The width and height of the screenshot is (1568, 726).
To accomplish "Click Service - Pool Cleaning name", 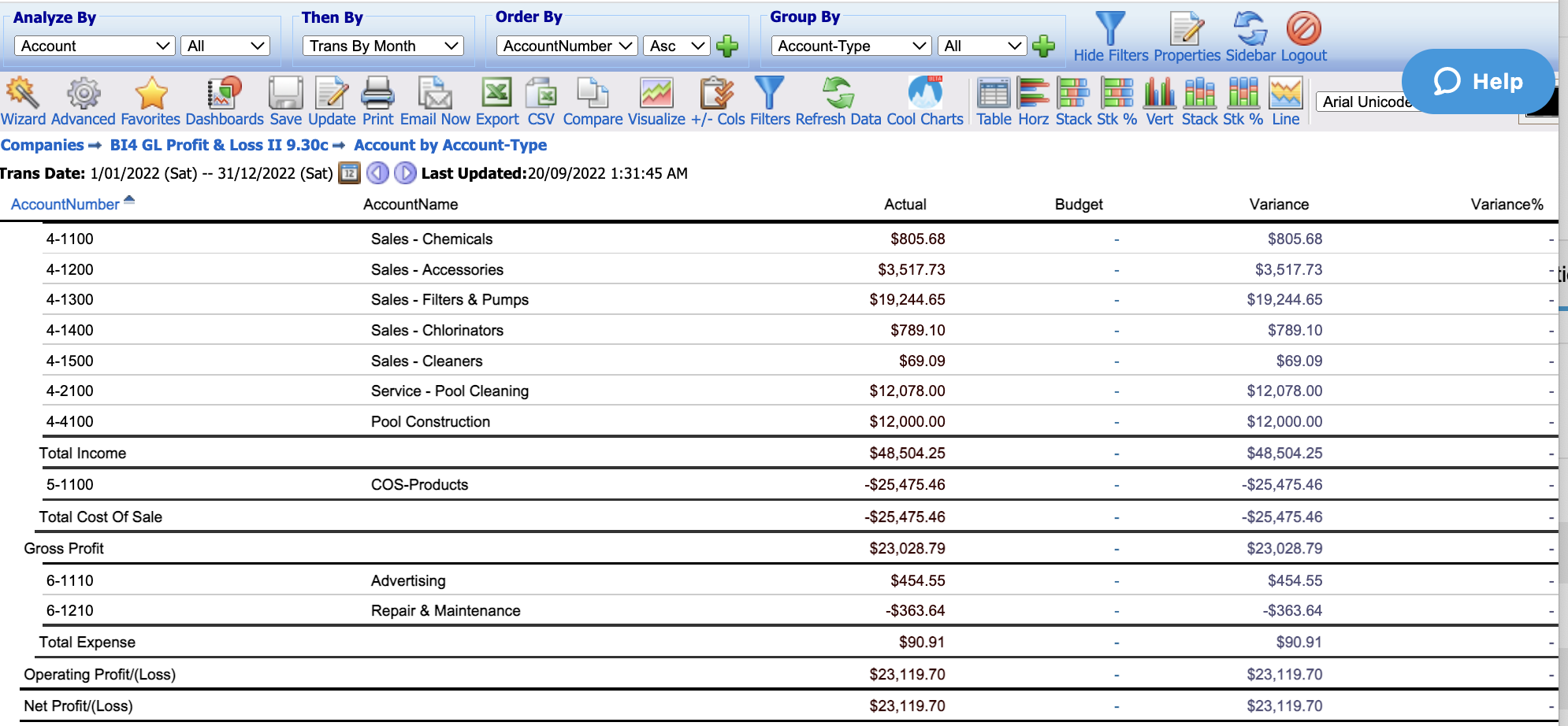I will (x=450, y=391).
